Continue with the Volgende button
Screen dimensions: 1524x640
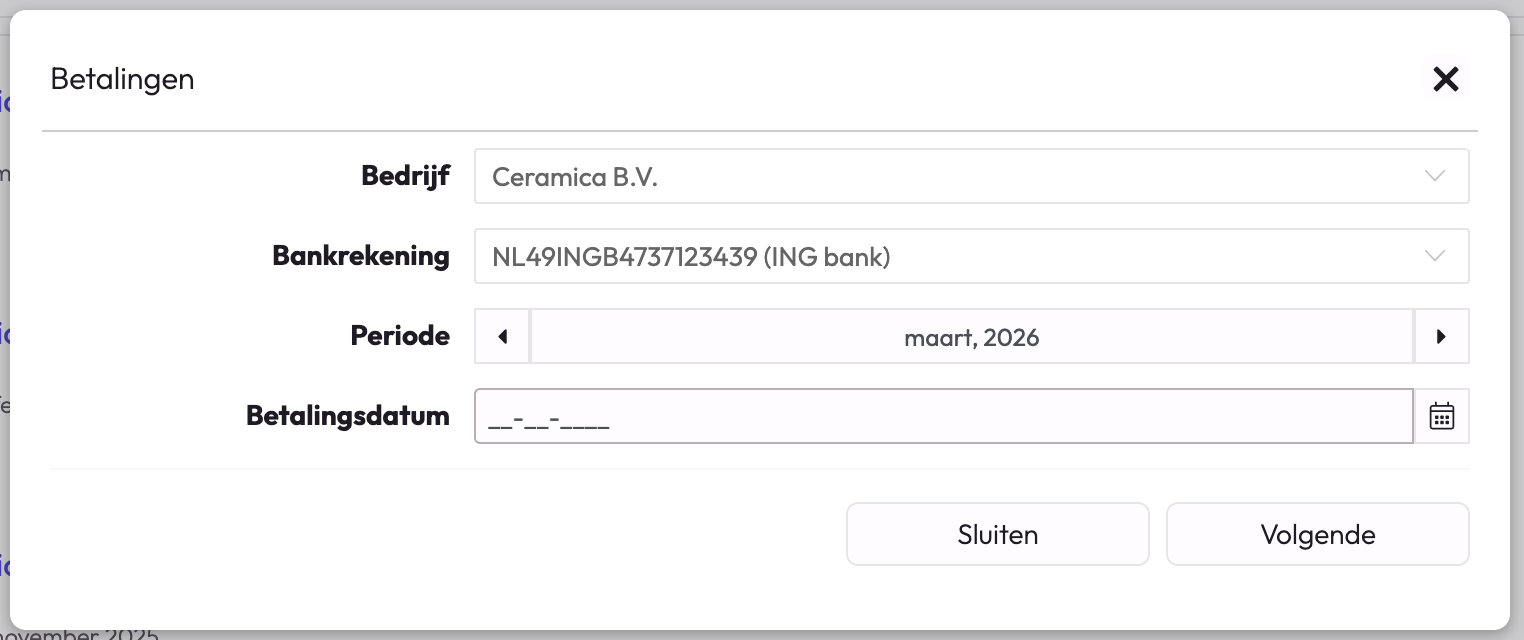(1317, 534)
